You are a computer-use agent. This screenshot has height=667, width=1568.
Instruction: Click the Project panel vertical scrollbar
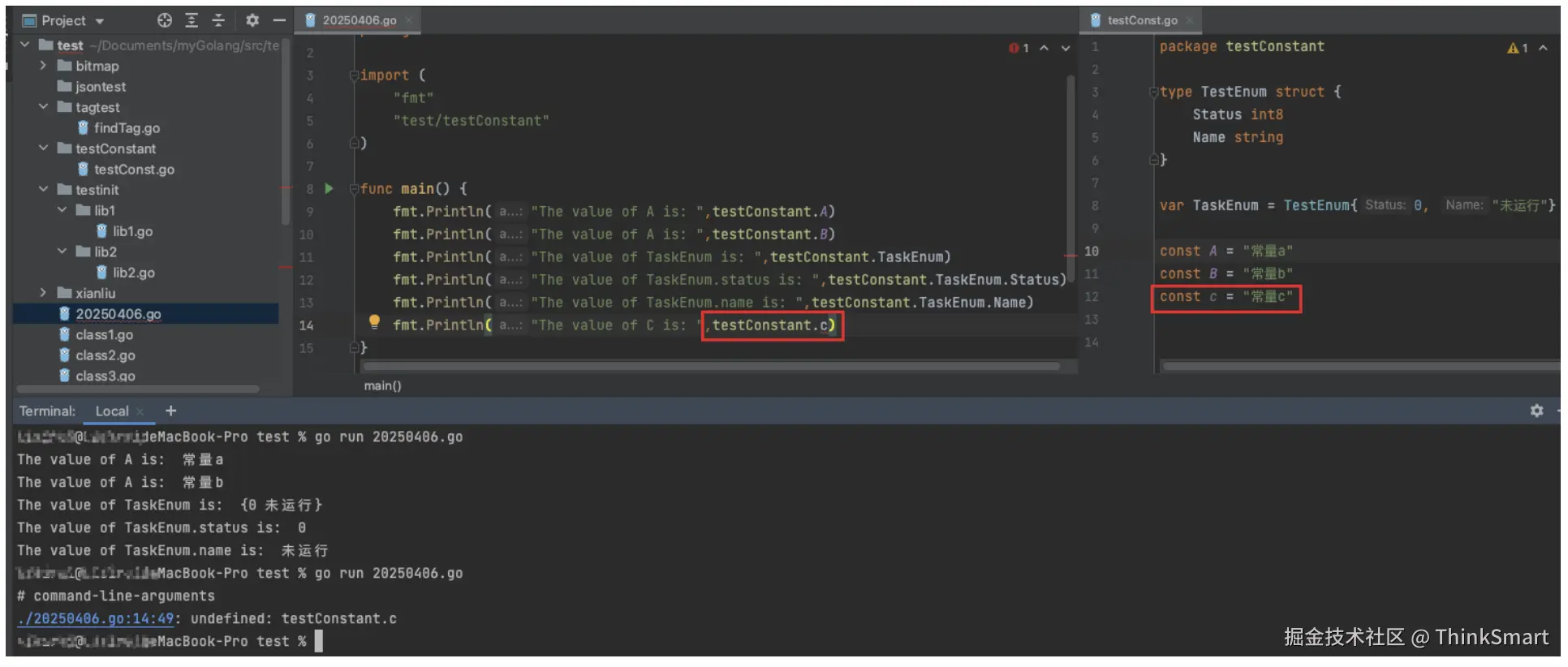click(x=285, y=130)
